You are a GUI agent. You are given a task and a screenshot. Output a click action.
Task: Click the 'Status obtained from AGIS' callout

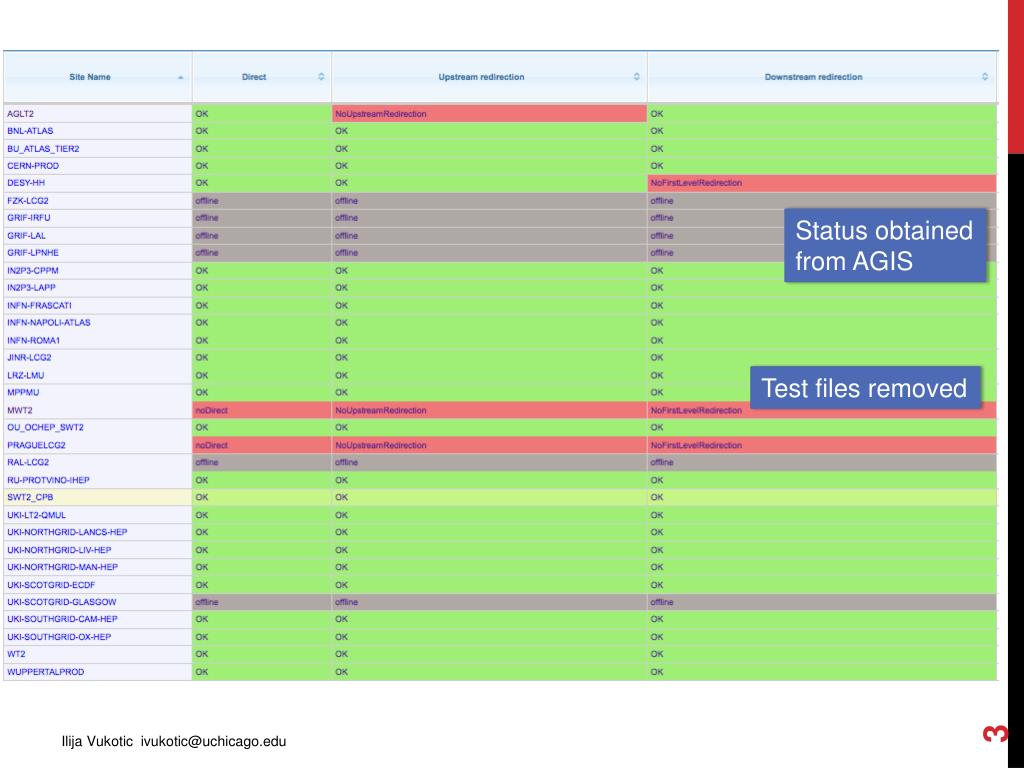point(885,246)
